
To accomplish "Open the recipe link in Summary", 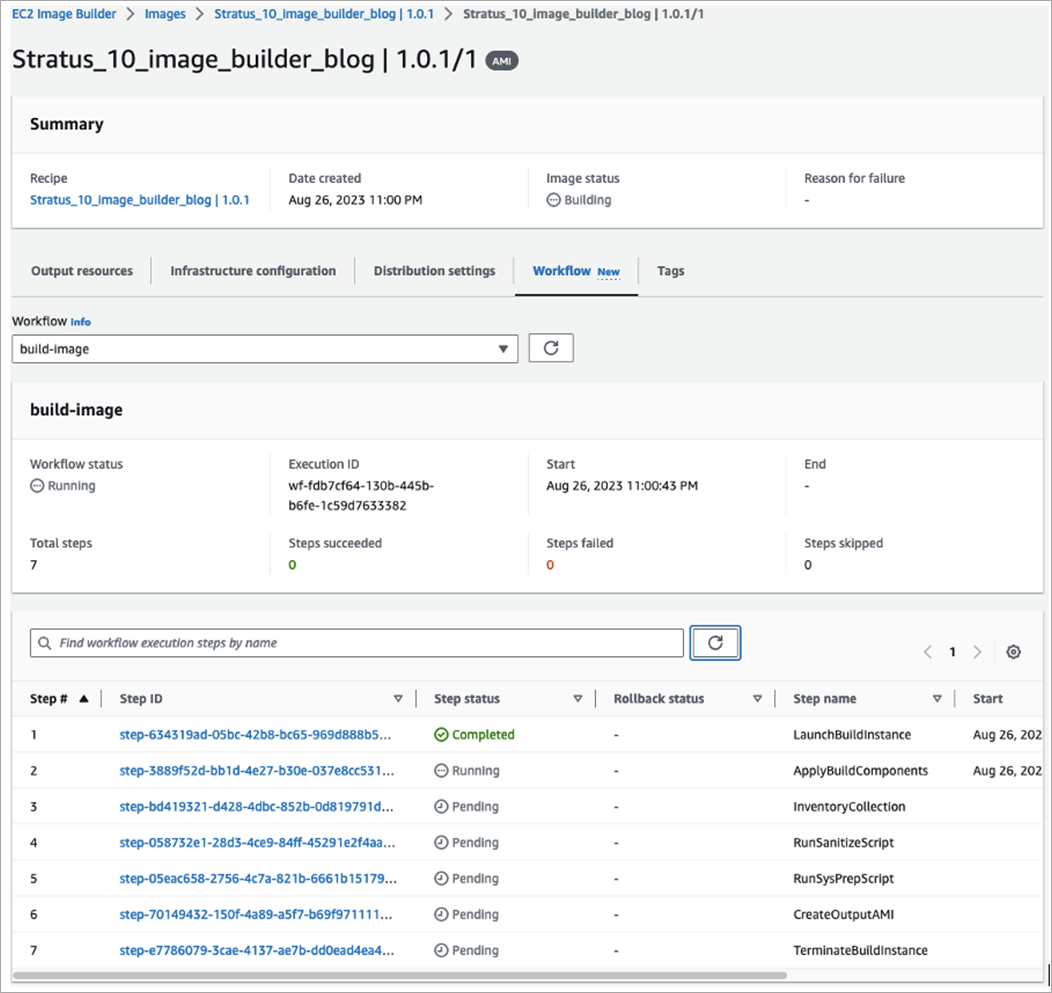I will pyautogui.click(x=140, y=200).
